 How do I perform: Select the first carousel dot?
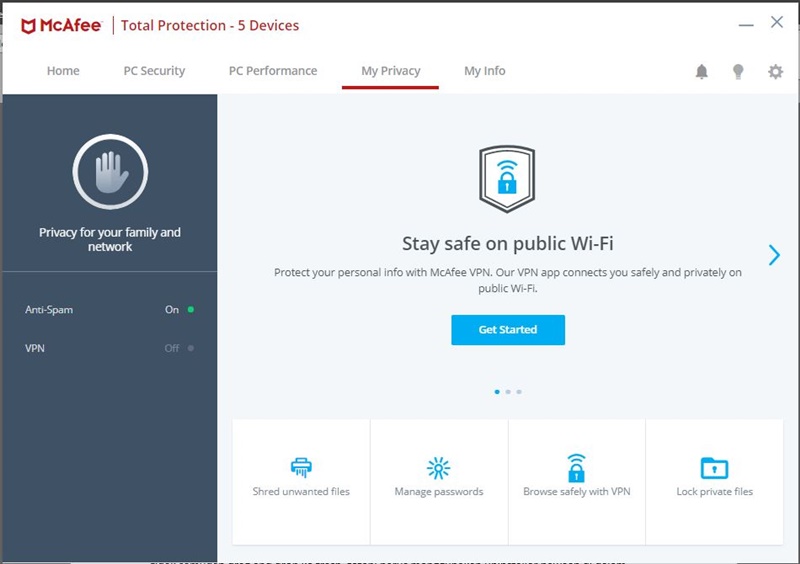(x=497, y=392)
